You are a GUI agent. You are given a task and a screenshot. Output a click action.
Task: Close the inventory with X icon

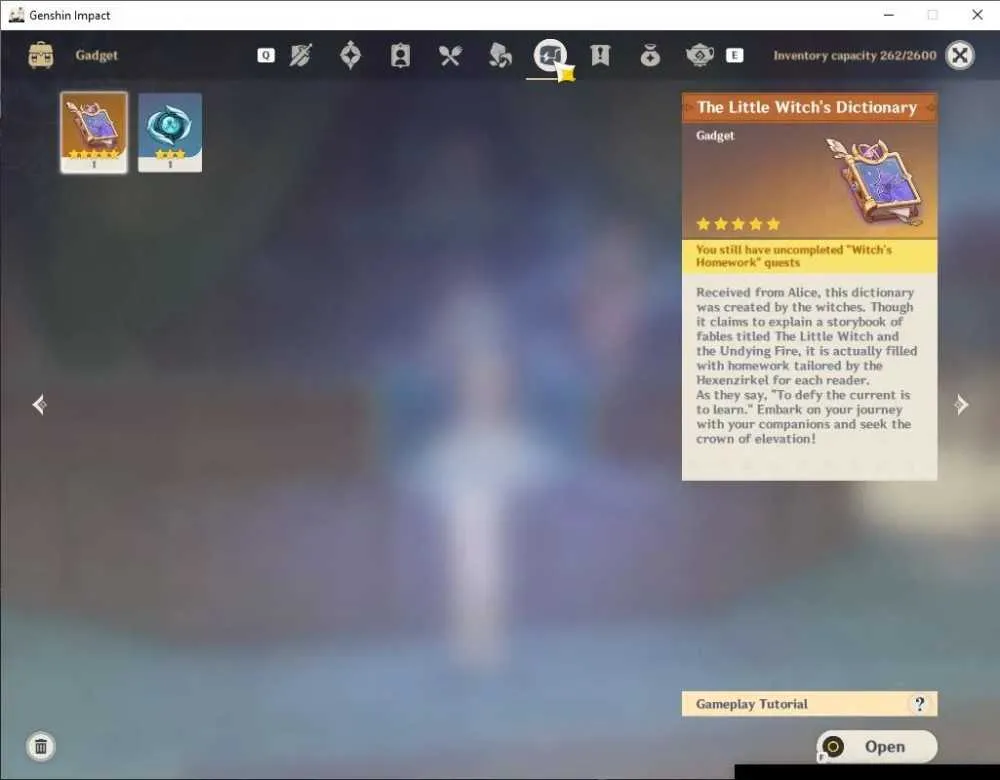960,55
